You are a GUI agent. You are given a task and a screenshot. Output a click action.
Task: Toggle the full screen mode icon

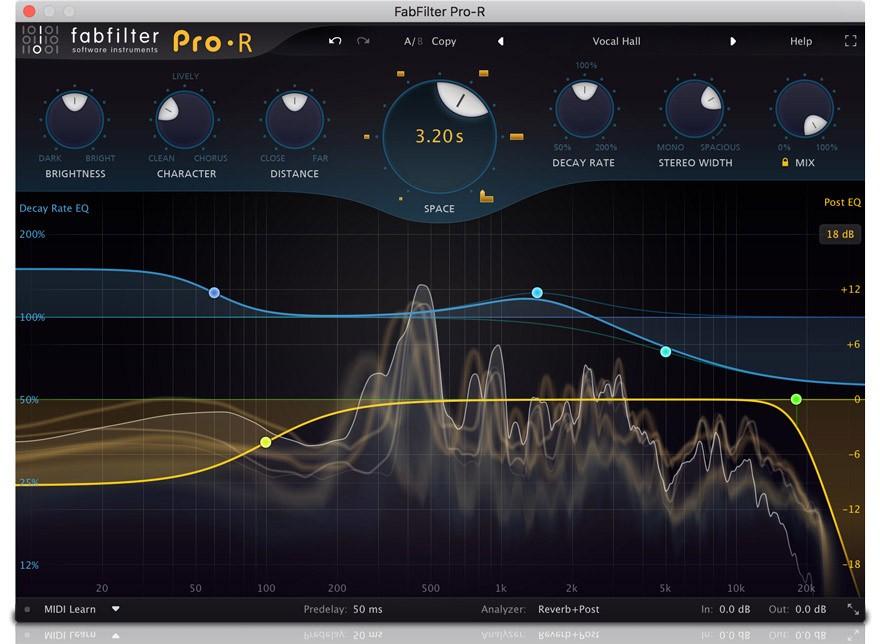coord(850,41)
